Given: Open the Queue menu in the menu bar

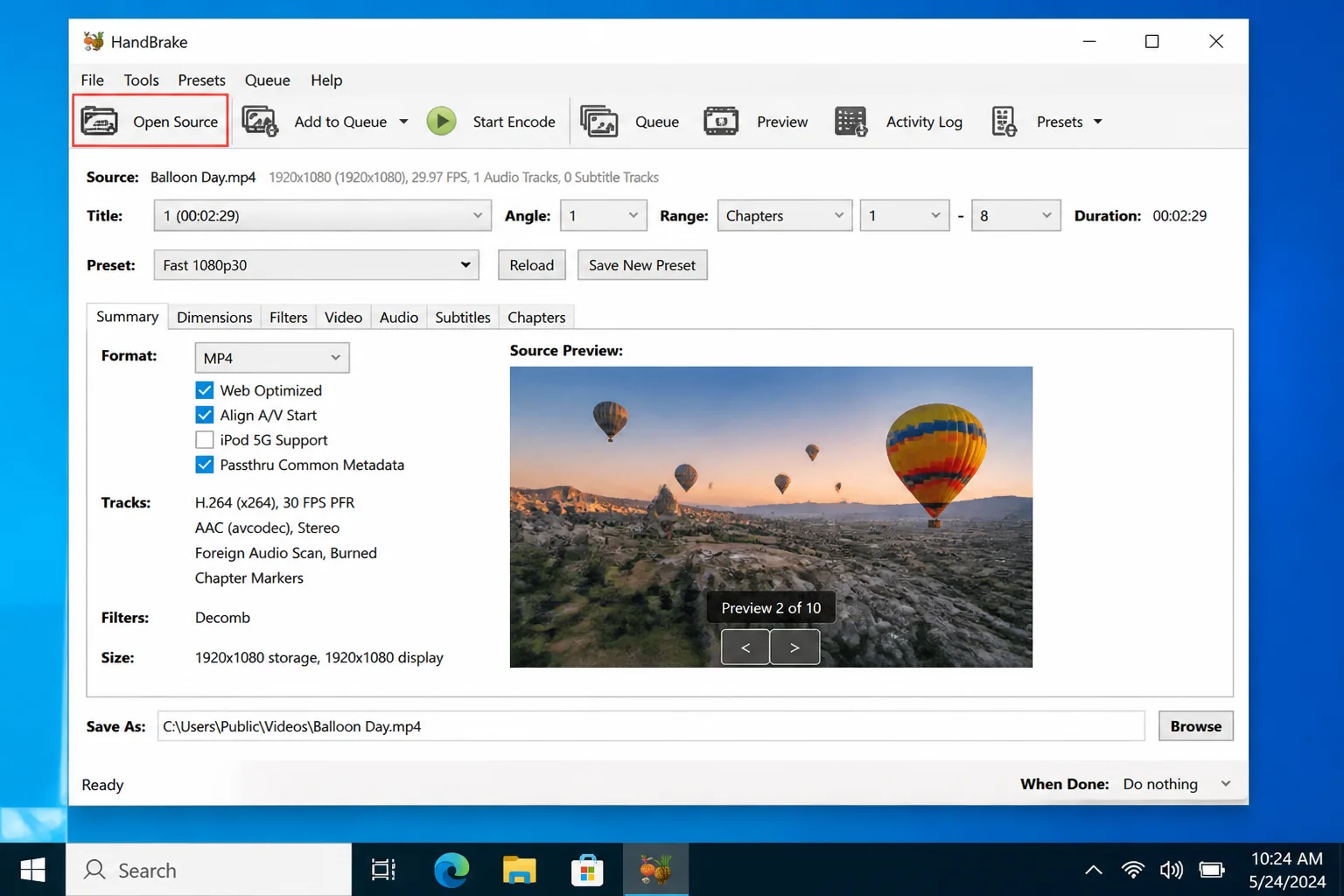Looking at the screenshot, I should (x=267, y=80).
